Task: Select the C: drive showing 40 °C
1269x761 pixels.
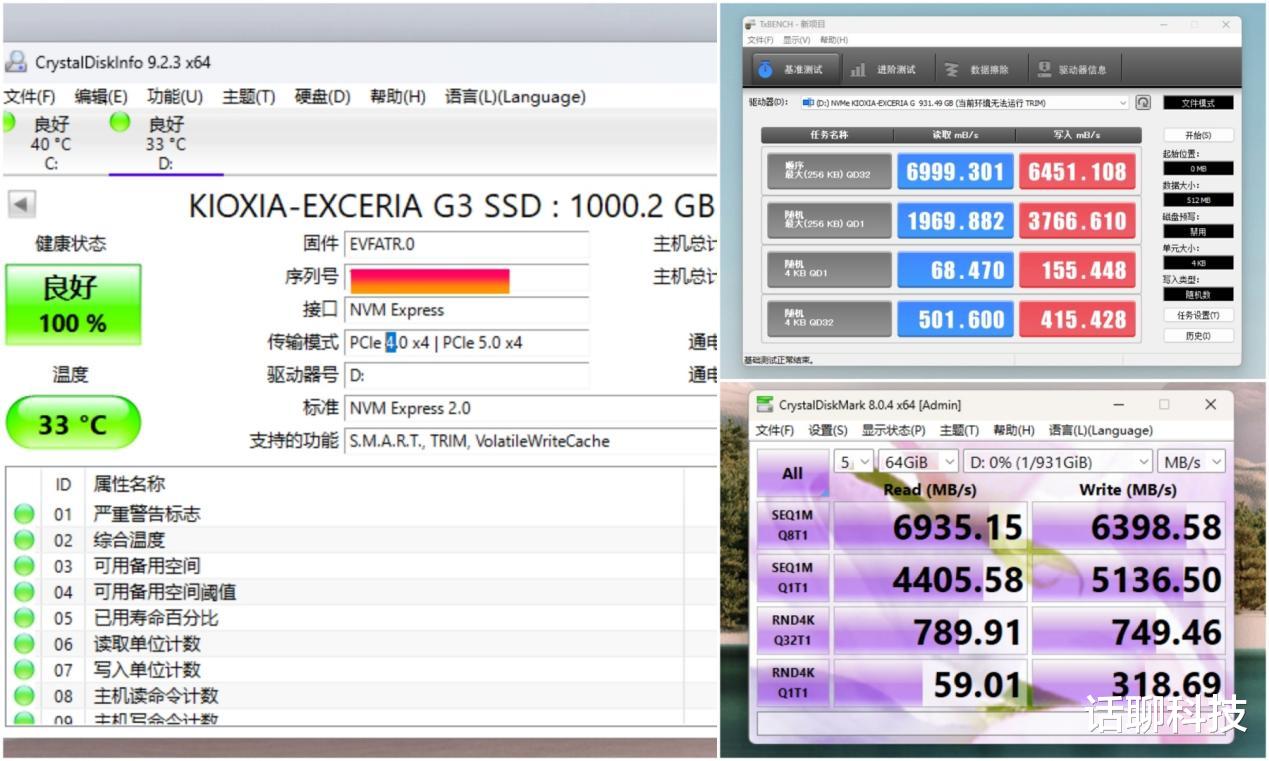Action: [50, 143]
